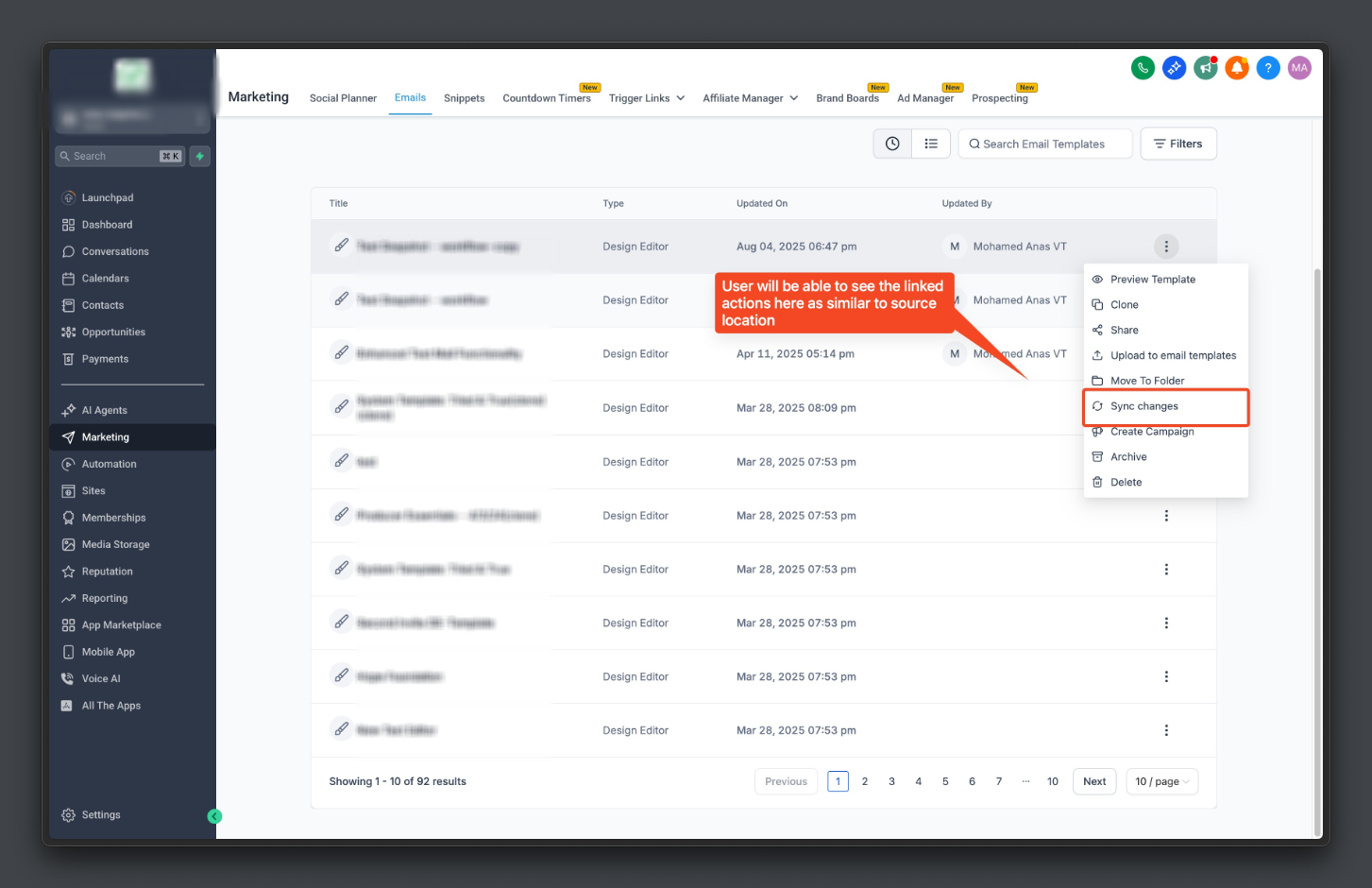Switch to recent clock view icon
This screenshot has width=1372, height=888.
coord(892,144)
